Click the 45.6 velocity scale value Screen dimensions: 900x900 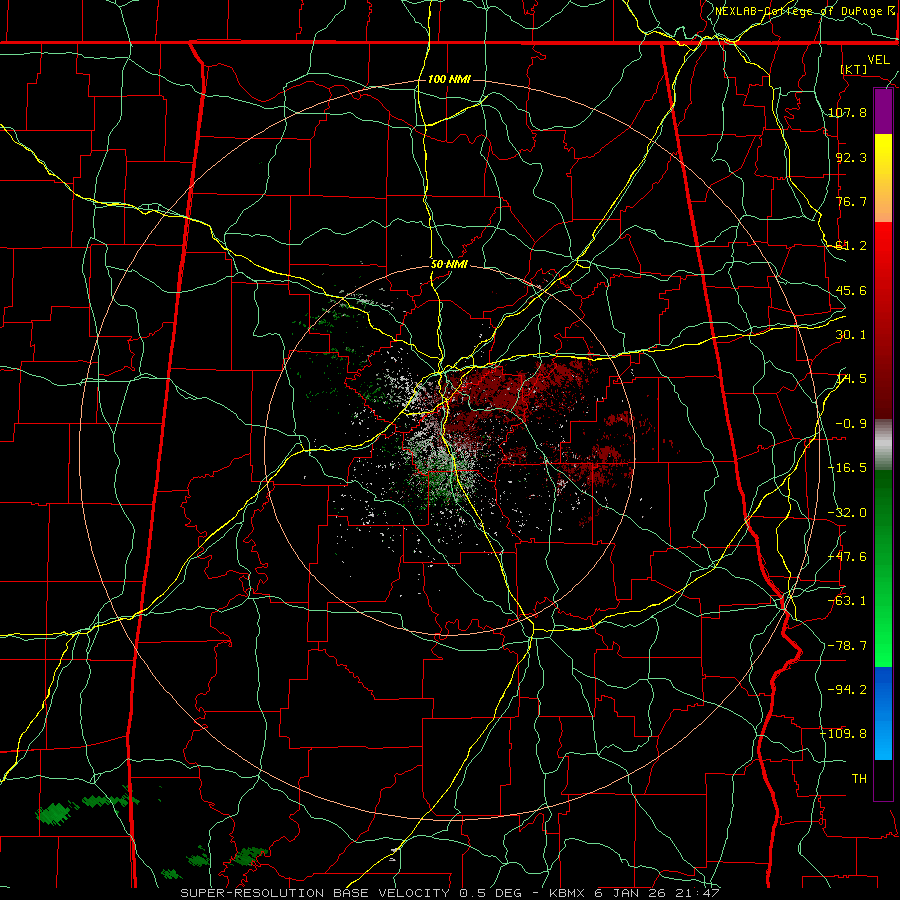(x=851, y=290)
